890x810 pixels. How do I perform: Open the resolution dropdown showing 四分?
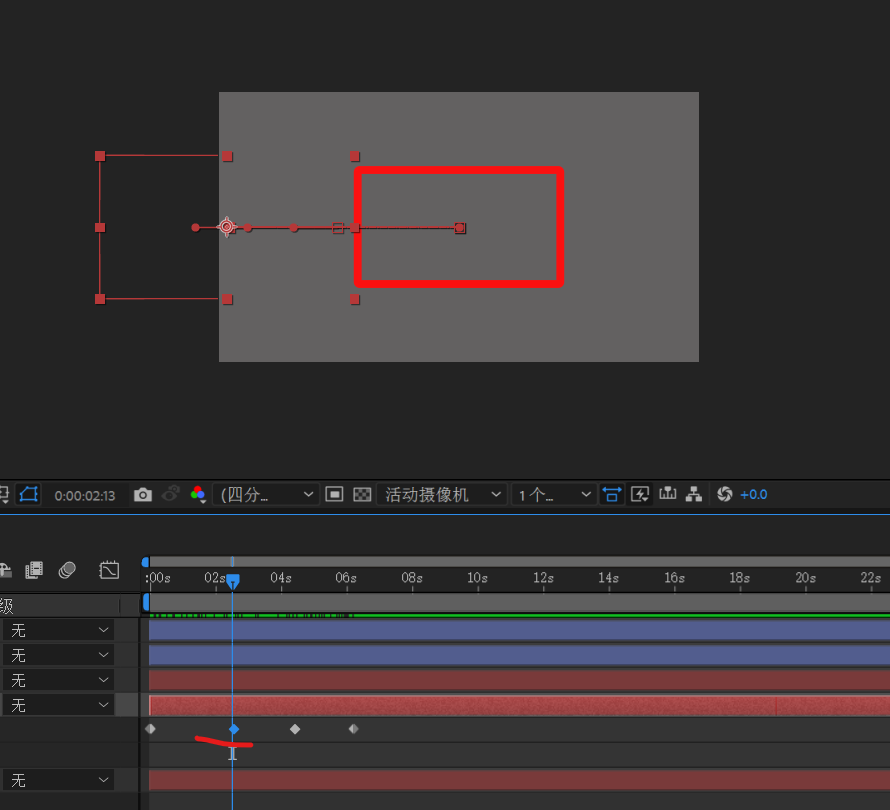click(267, 494)
